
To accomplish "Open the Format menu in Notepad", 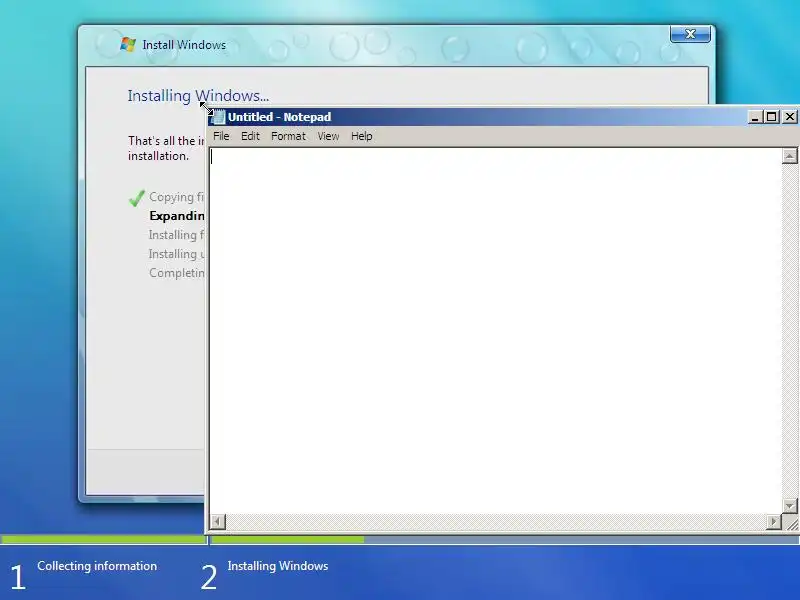I will tap(288, 136).
